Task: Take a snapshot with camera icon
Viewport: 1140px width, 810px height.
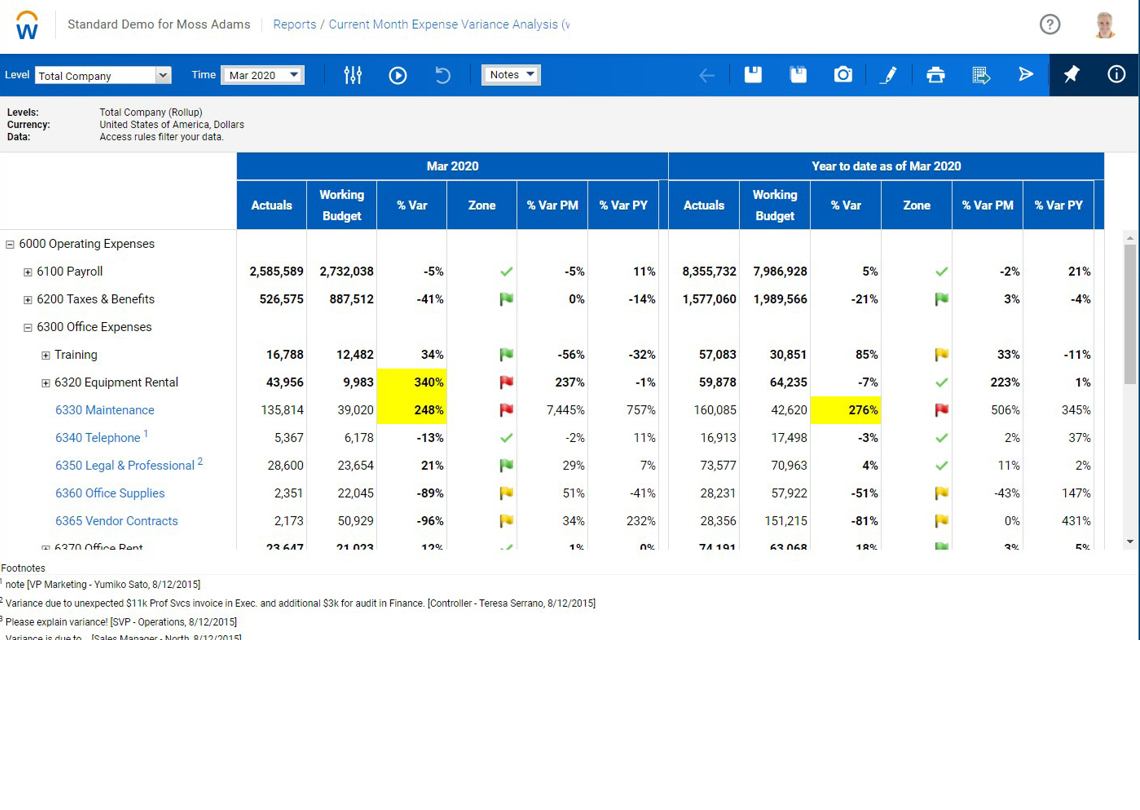Action: point(843,75)
